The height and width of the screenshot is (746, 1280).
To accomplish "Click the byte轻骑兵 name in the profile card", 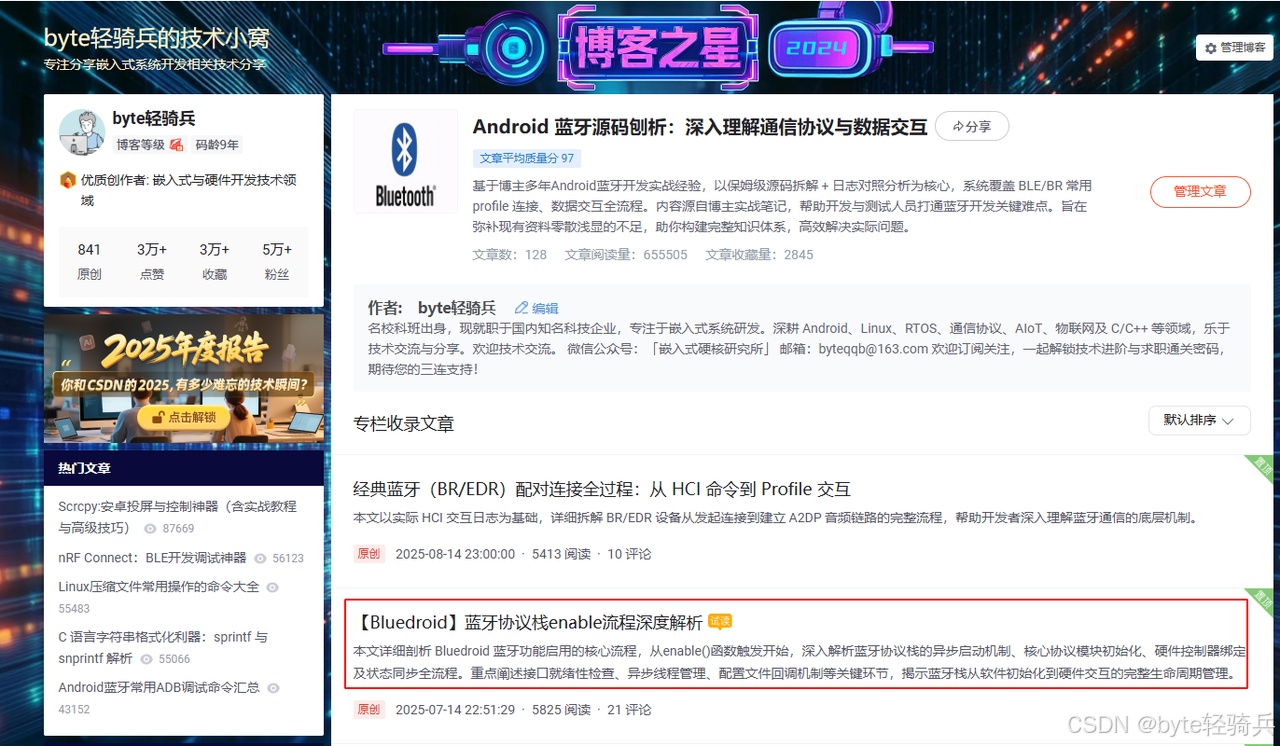I will coord(154,119).
